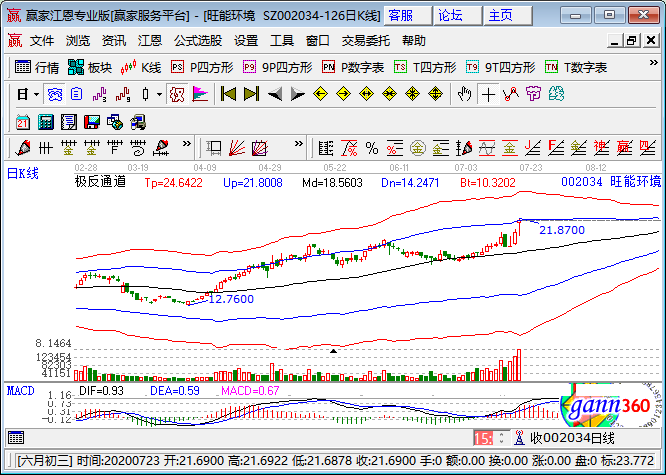Click the dark red step-line 9 icon
The image size is (666, 475).
(123, 94)
